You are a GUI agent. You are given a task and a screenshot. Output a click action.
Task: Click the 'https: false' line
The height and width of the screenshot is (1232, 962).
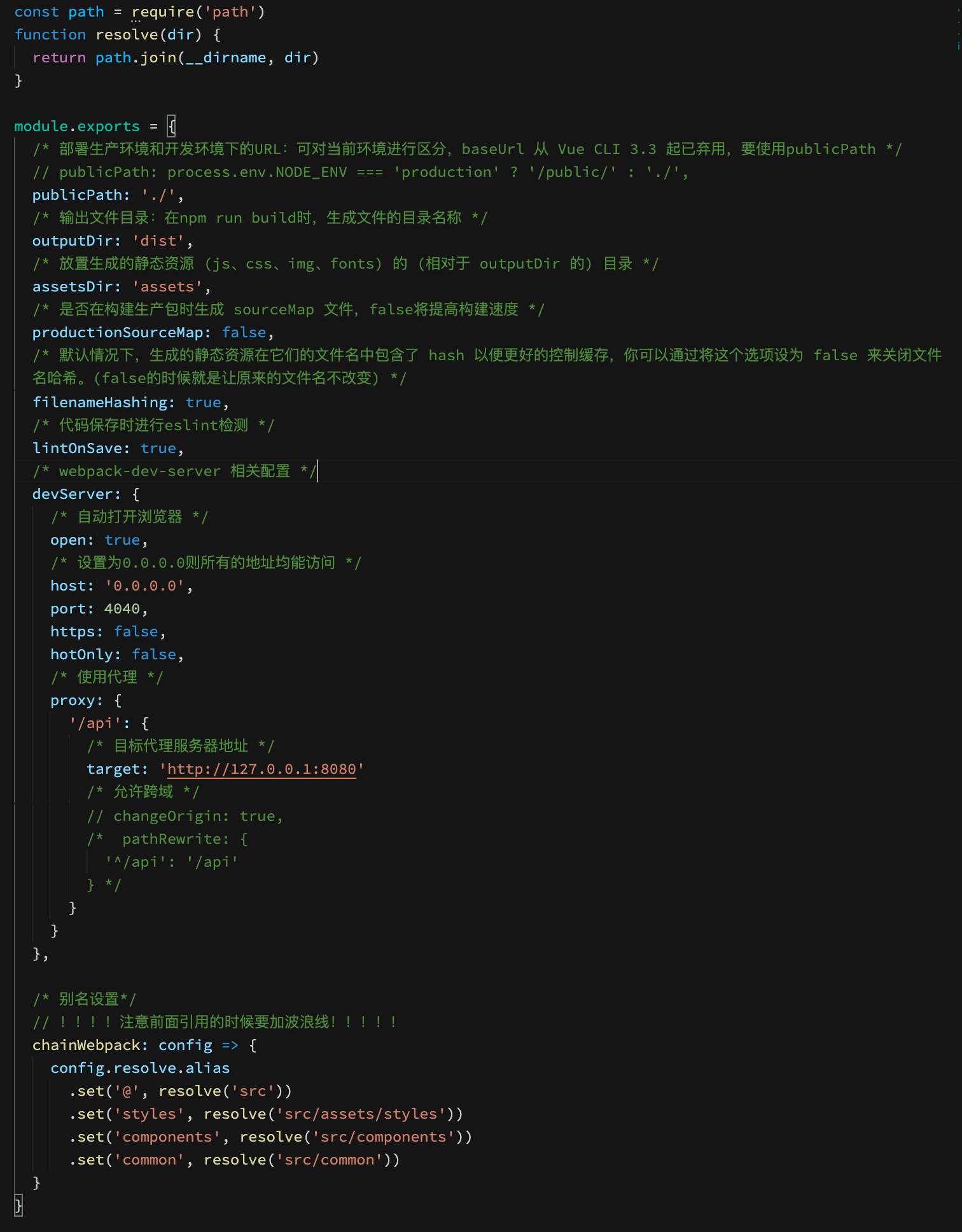click(x=108, y=631)
